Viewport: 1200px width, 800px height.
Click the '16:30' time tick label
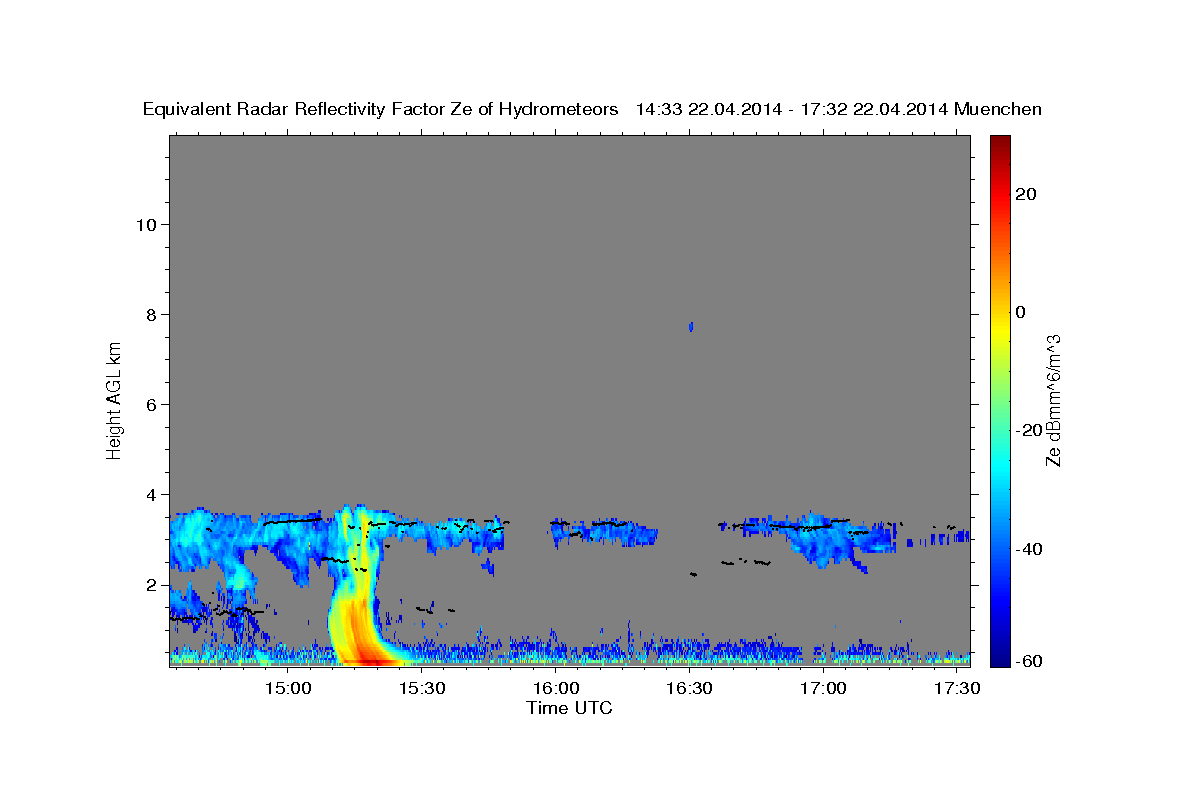tap(689, 688)
